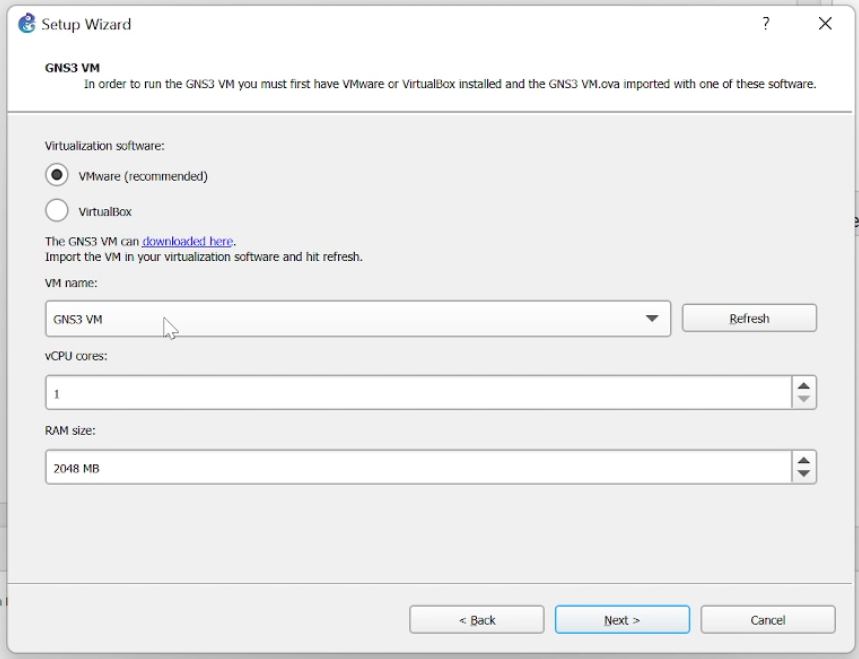
Task: Go back with the Back button
Action: point(477,620)
